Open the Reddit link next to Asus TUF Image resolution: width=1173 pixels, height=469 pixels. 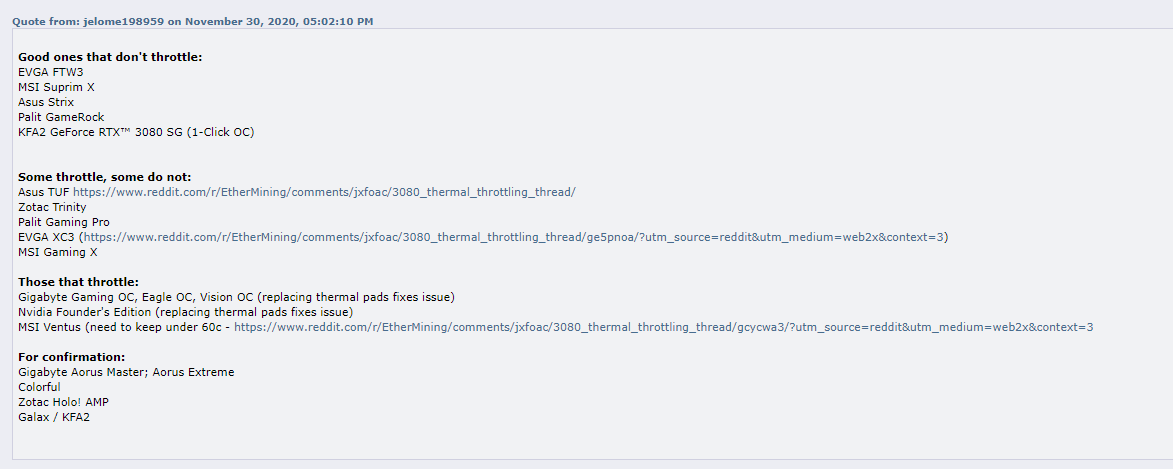[x=324, y=192]
